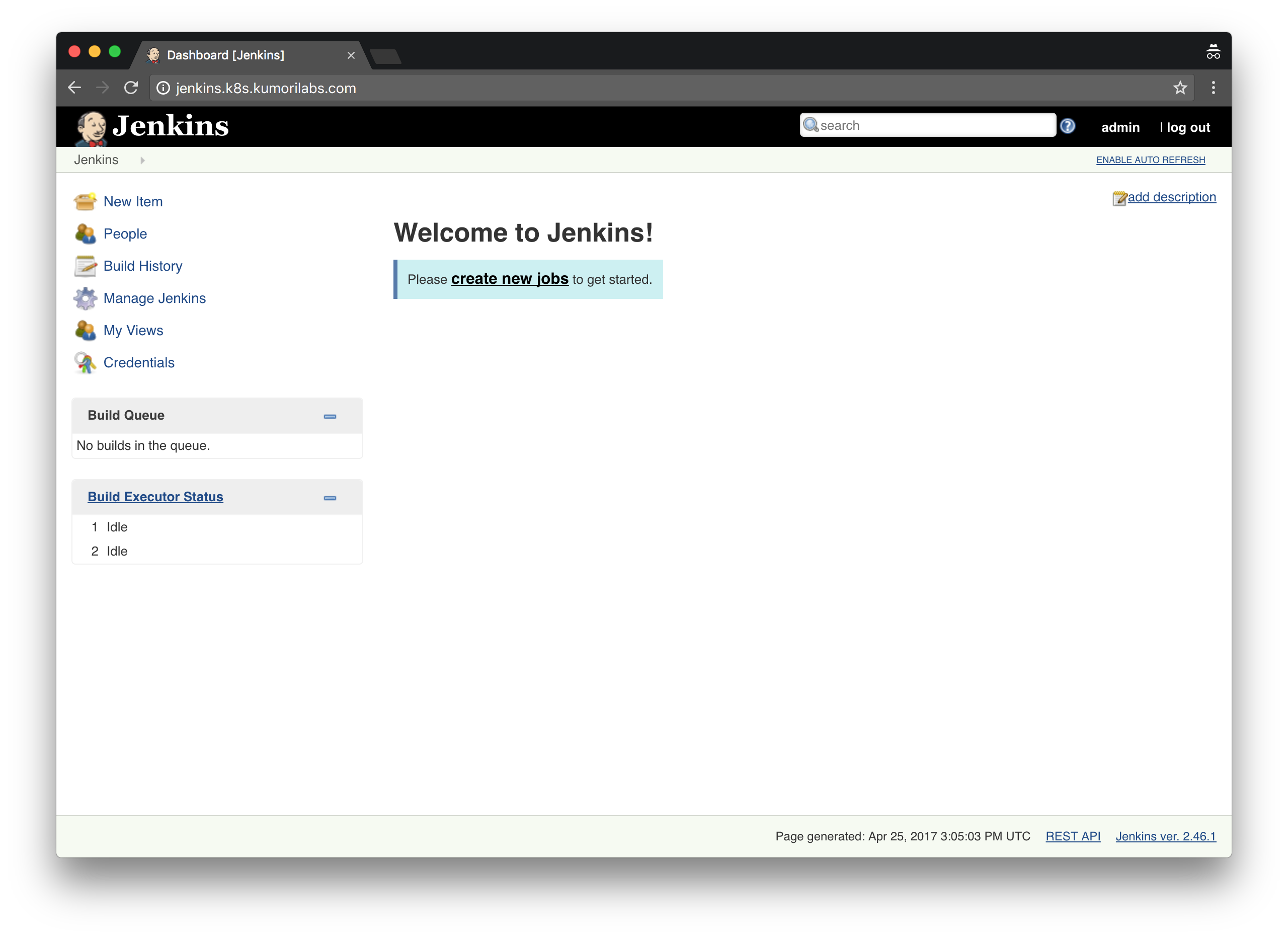Click executor 2 Idle row
Image resolution: width=1288 pixels, height=938 pixels.
[x=217, y=551]
